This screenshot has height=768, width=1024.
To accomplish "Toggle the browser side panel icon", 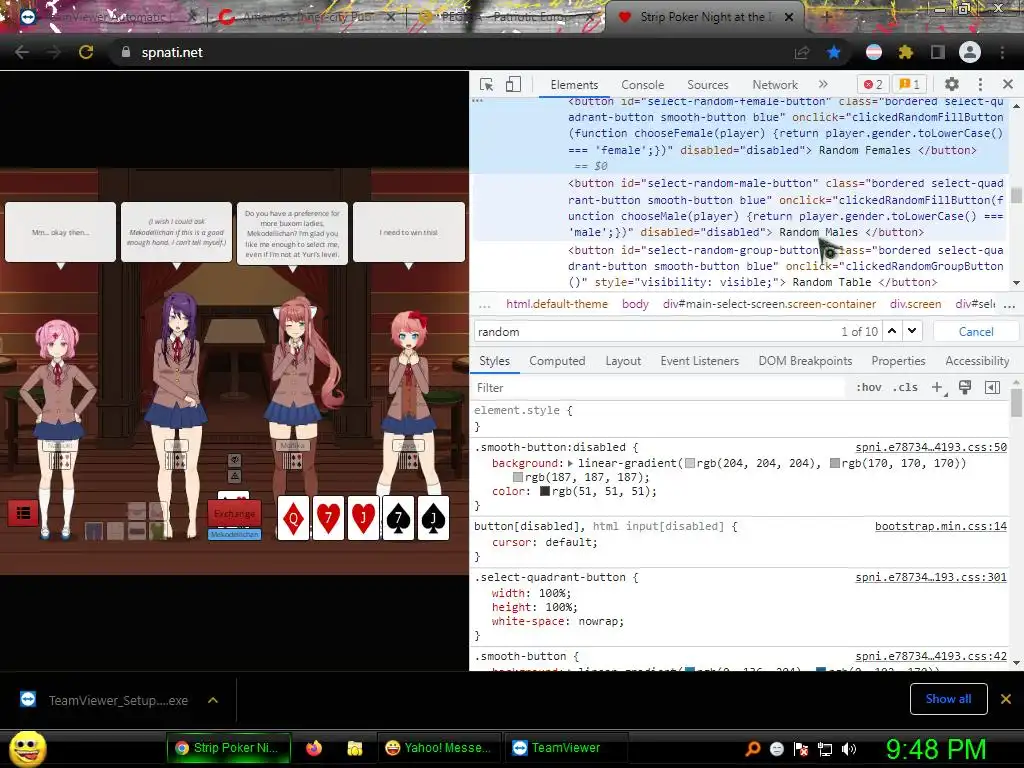I will tap(938, 52).
